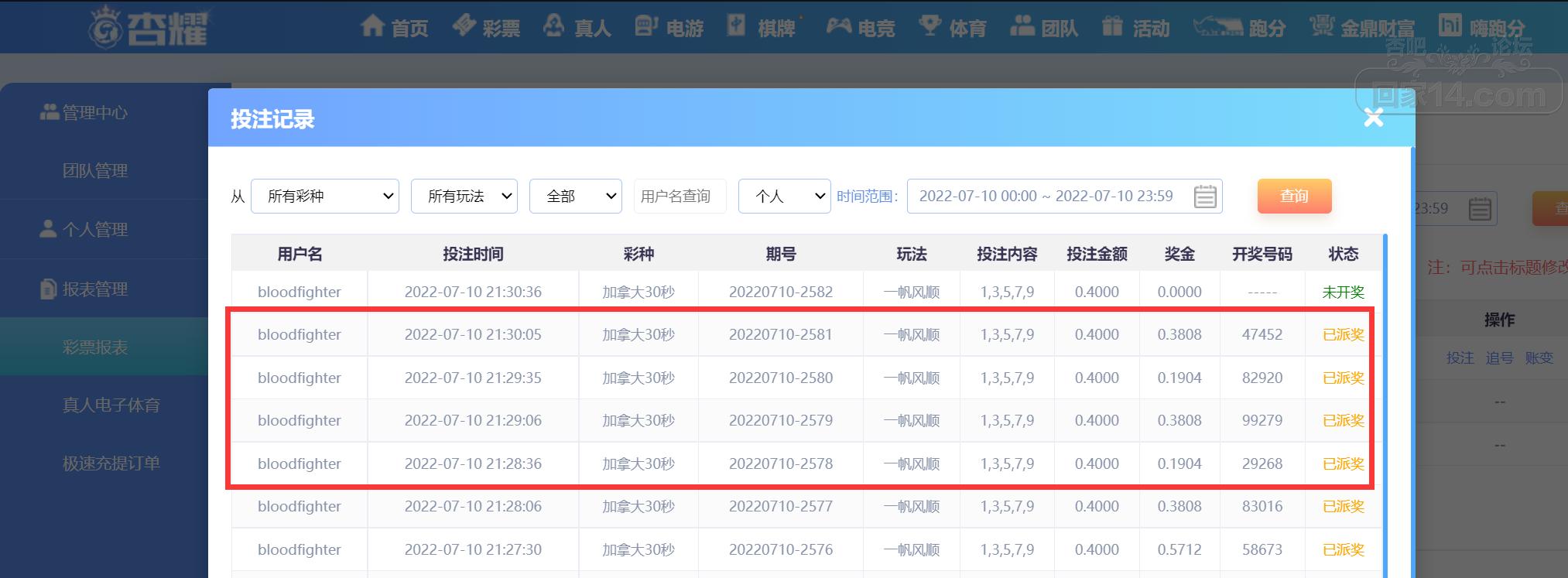Open the 所有彩种 lottery type dropdown
Viewport: 1568px width, 578px height.
tap(325, 197)
